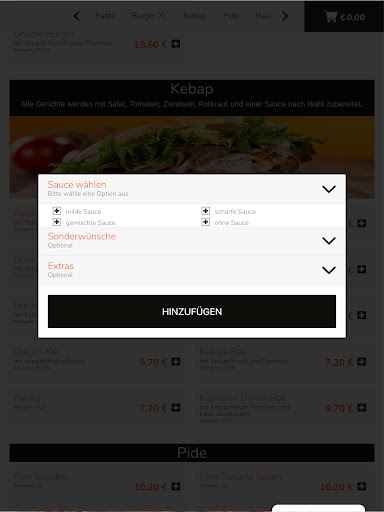Screen dimensions: 384x512
Task: Expand the Sonderwünsche section
Action: [x=192, y=241]
